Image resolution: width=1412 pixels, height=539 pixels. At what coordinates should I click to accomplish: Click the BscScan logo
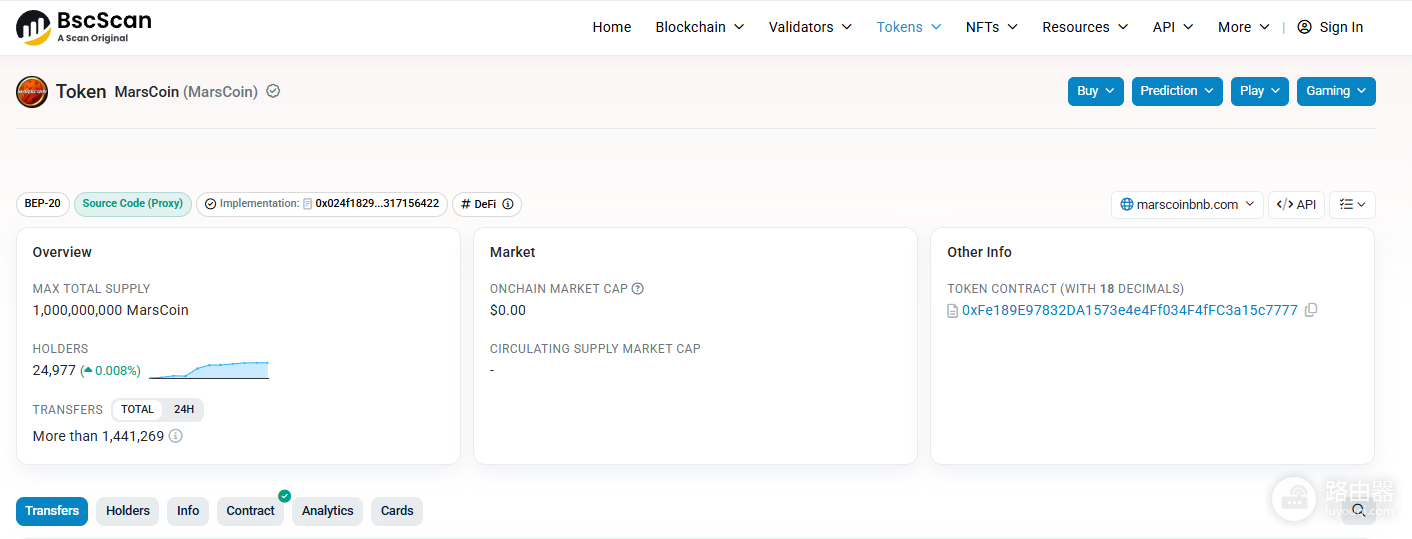(84, 27)
